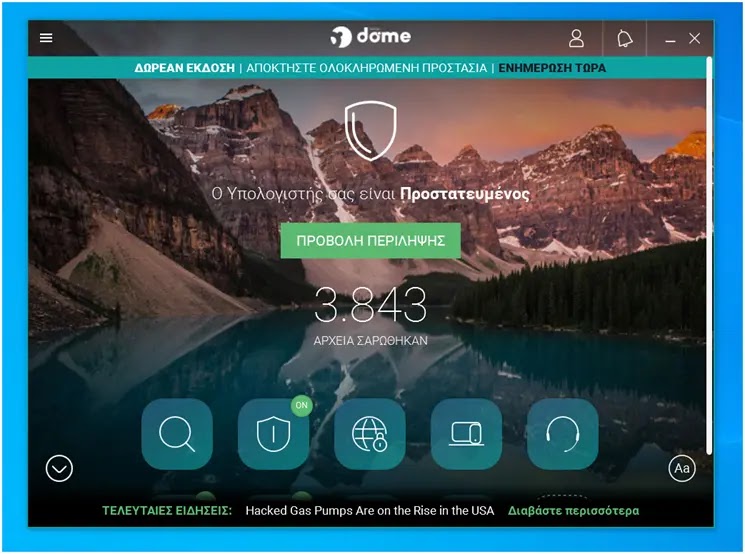Image resolution: width=745 pixels, height=554 pixels.
Task: Open the antivirus shield tile
Action: [273, 434]
